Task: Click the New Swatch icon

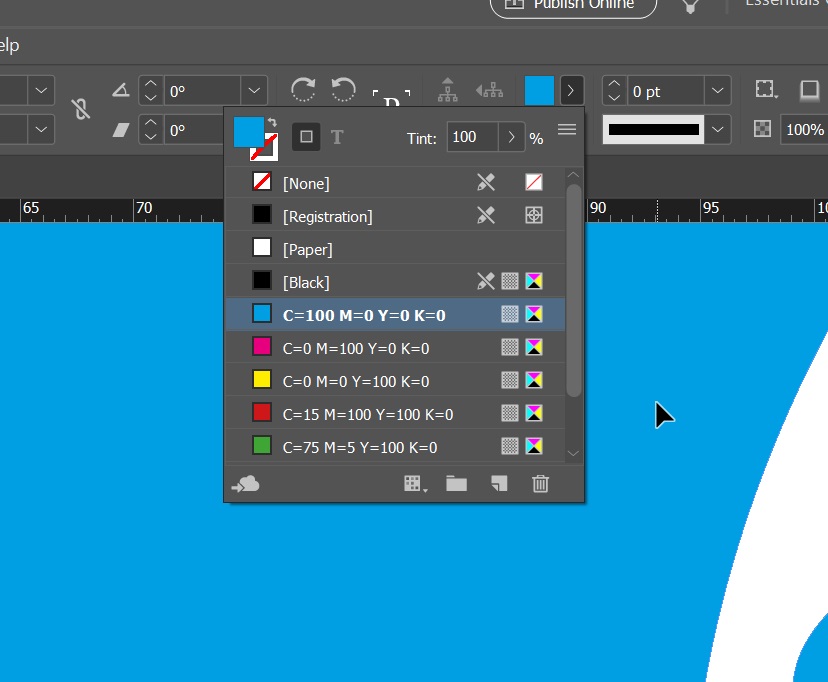Action: point(499,484)
